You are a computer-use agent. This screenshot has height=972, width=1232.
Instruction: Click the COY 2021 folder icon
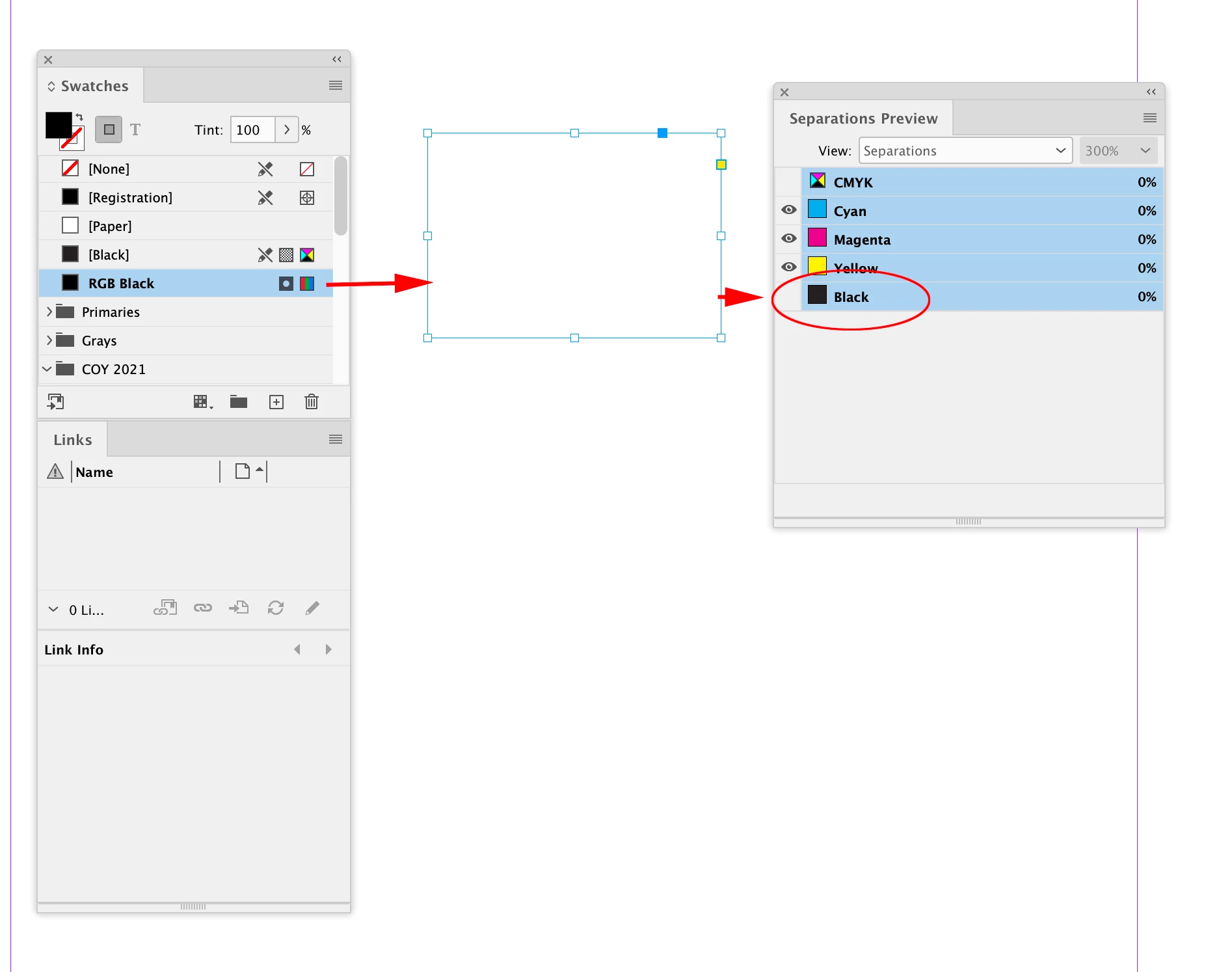[x=65, y=368]
